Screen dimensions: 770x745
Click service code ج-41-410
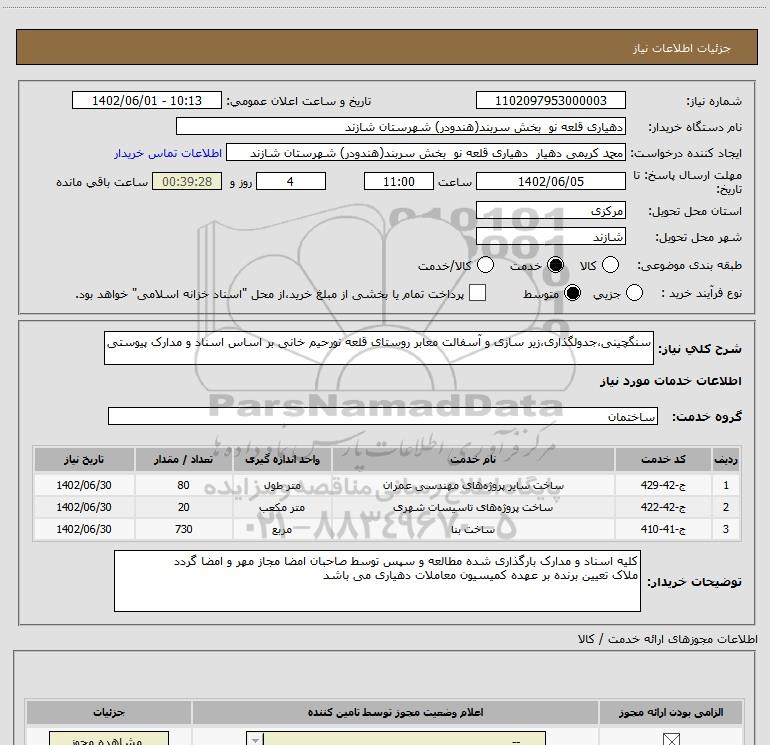coord(663,529)
